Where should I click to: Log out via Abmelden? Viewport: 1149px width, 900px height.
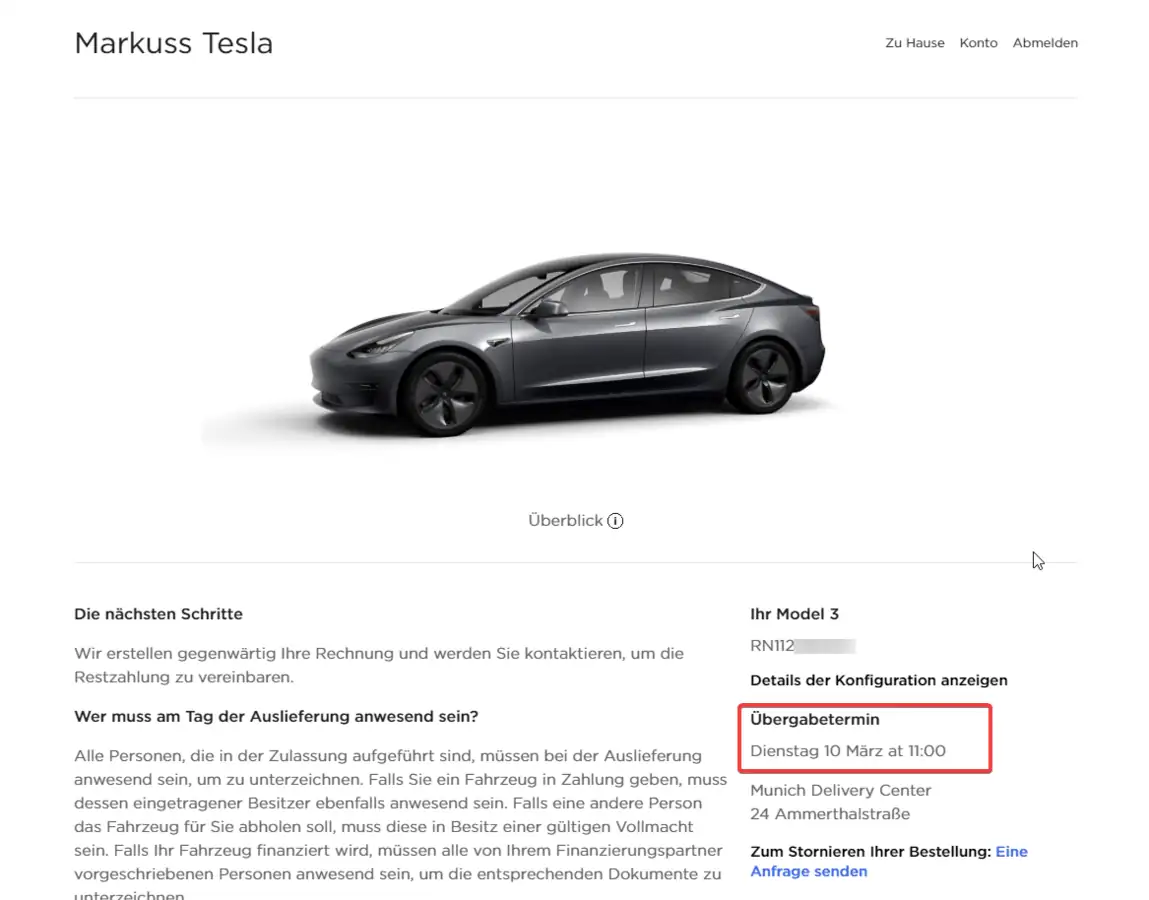1044,43
